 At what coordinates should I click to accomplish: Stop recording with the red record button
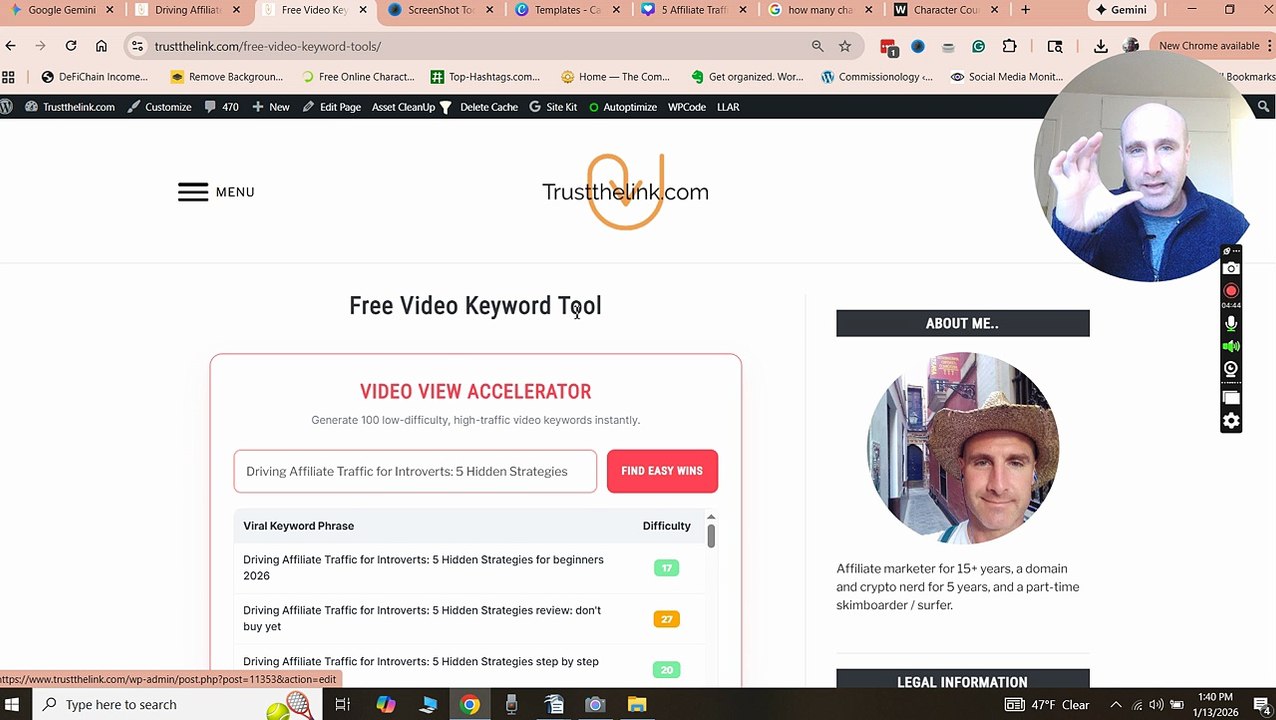1231,291
